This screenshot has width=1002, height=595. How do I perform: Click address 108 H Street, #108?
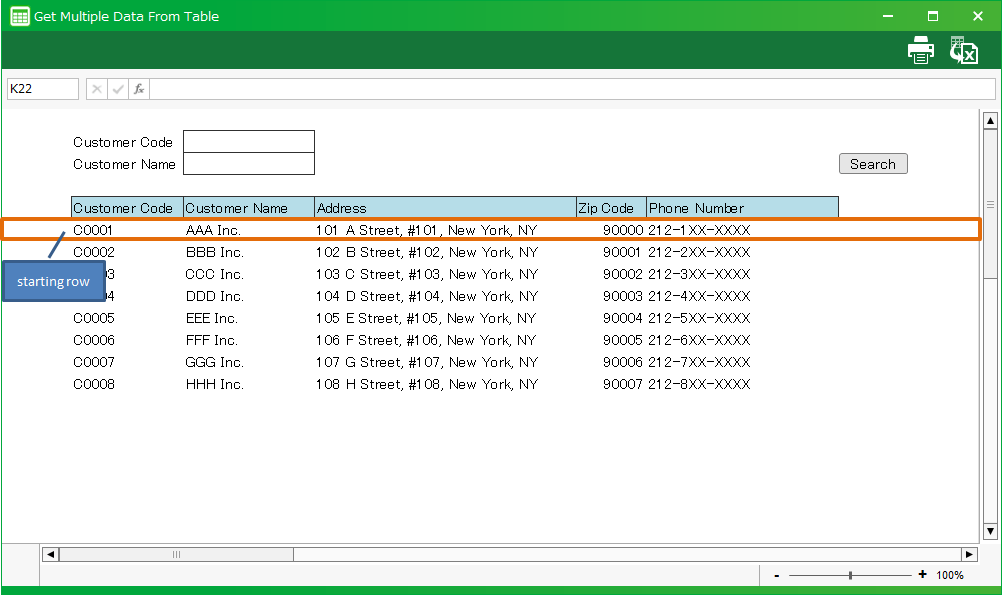coord(427,384)
